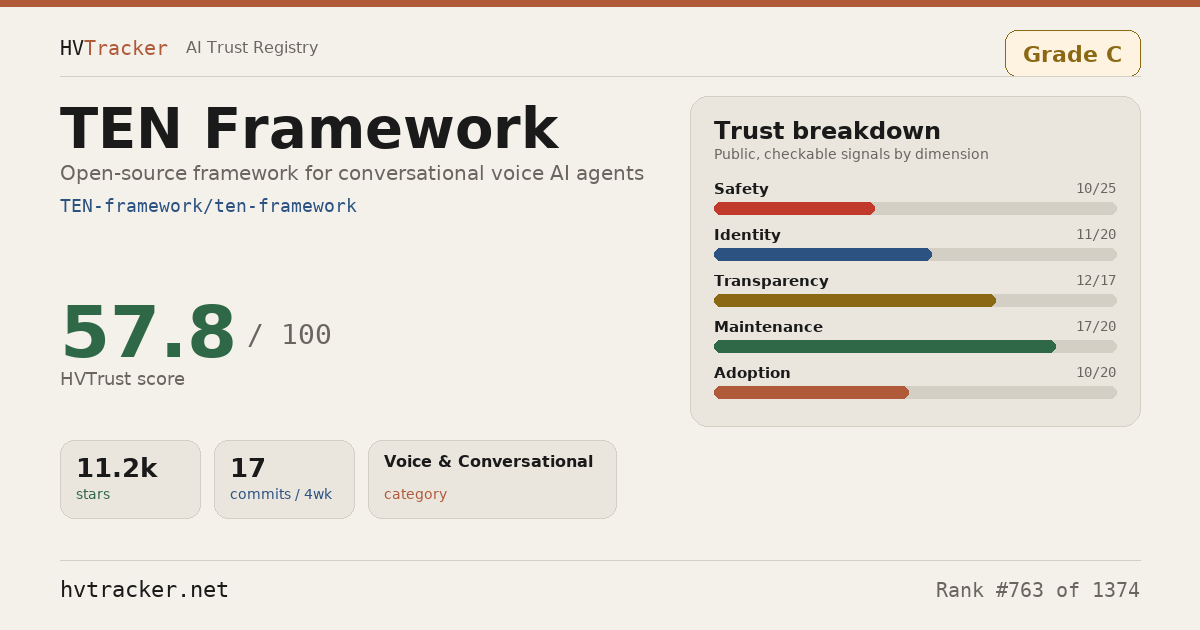Click the 10/20 Adoption score
This screenshot has height=630, width=1200.
1096,373
